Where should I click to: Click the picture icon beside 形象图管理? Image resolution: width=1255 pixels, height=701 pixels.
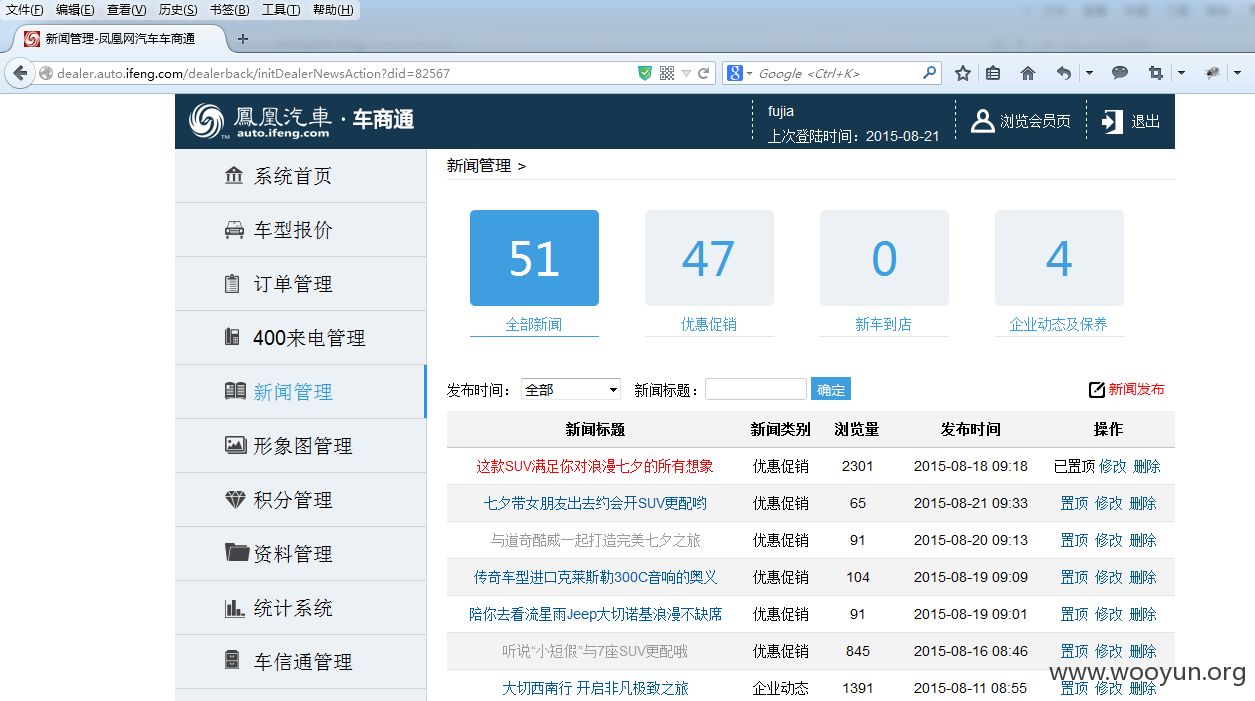click(x=235, y=445)
